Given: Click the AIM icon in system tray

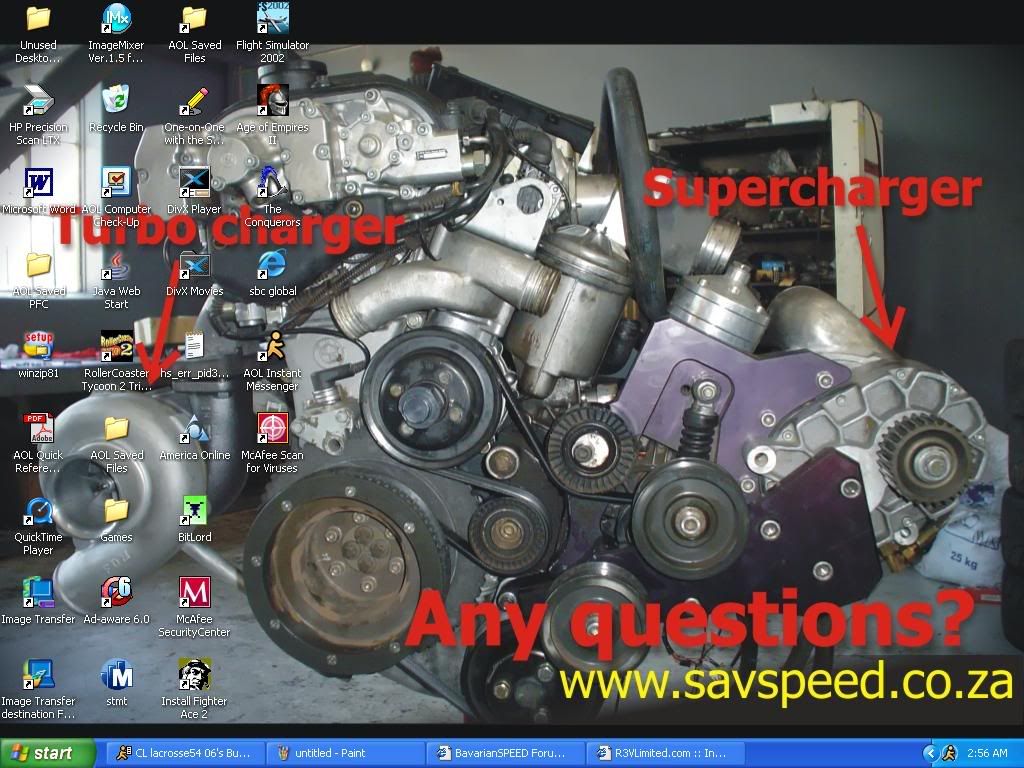Looking at the screenshot, I should coord(950,754).
